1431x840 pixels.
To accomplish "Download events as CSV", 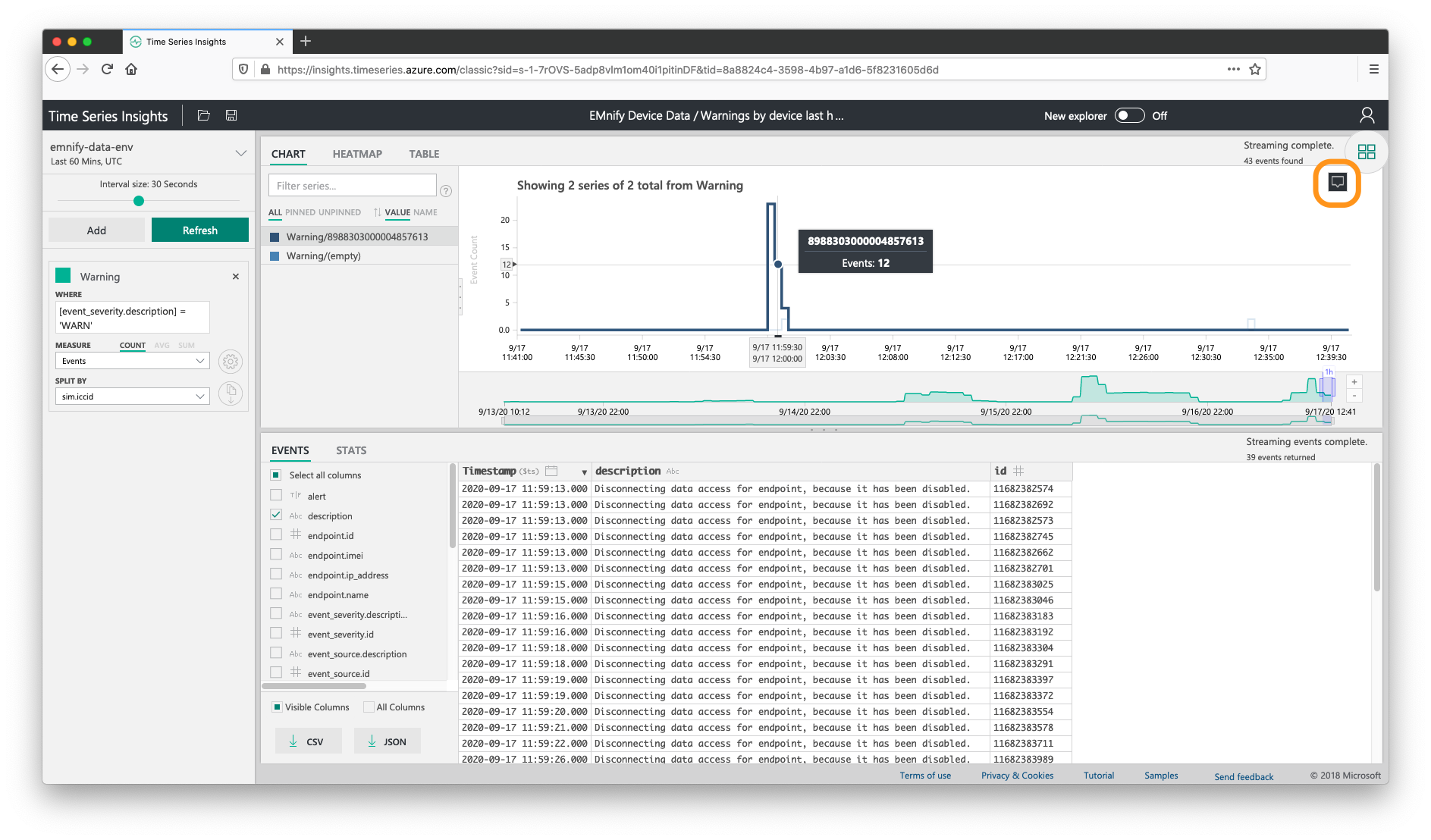I will 309,741.
